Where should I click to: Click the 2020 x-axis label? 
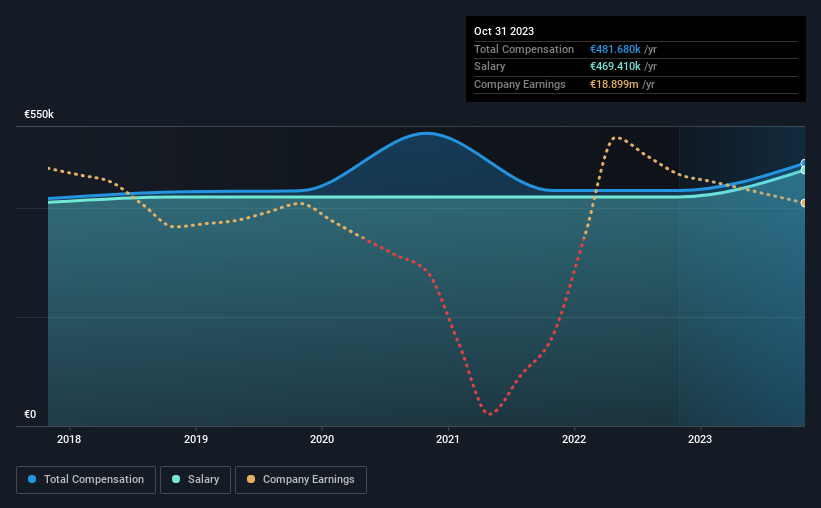pos(322,439)
